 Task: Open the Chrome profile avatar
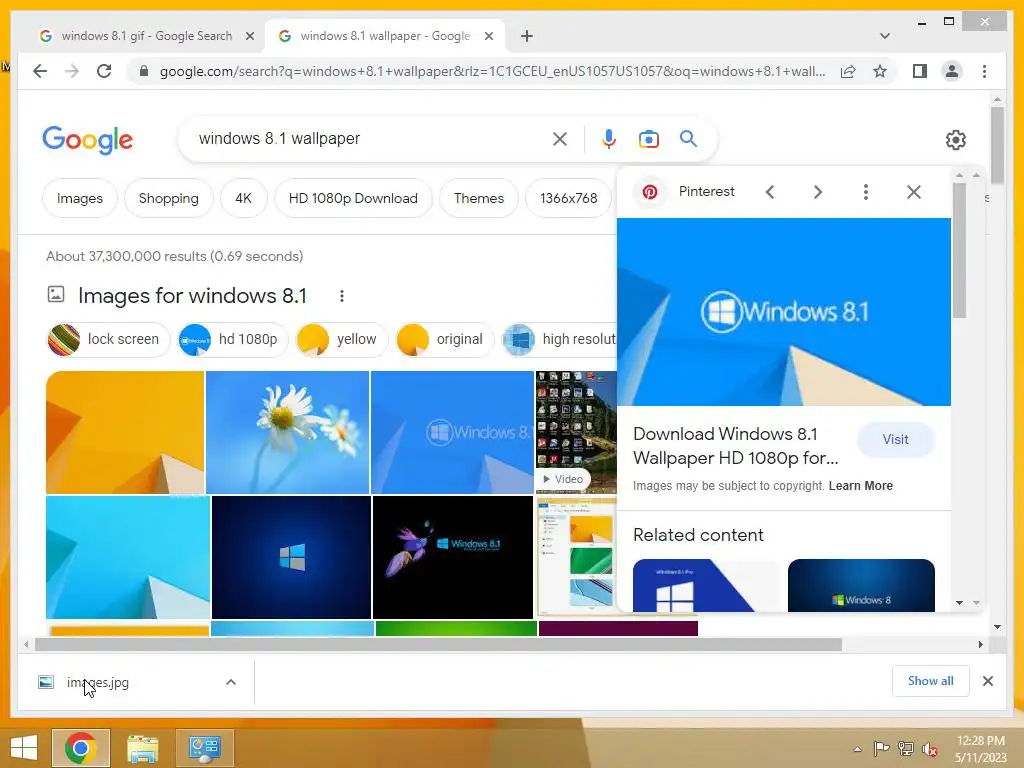click(x=952, y=71)
